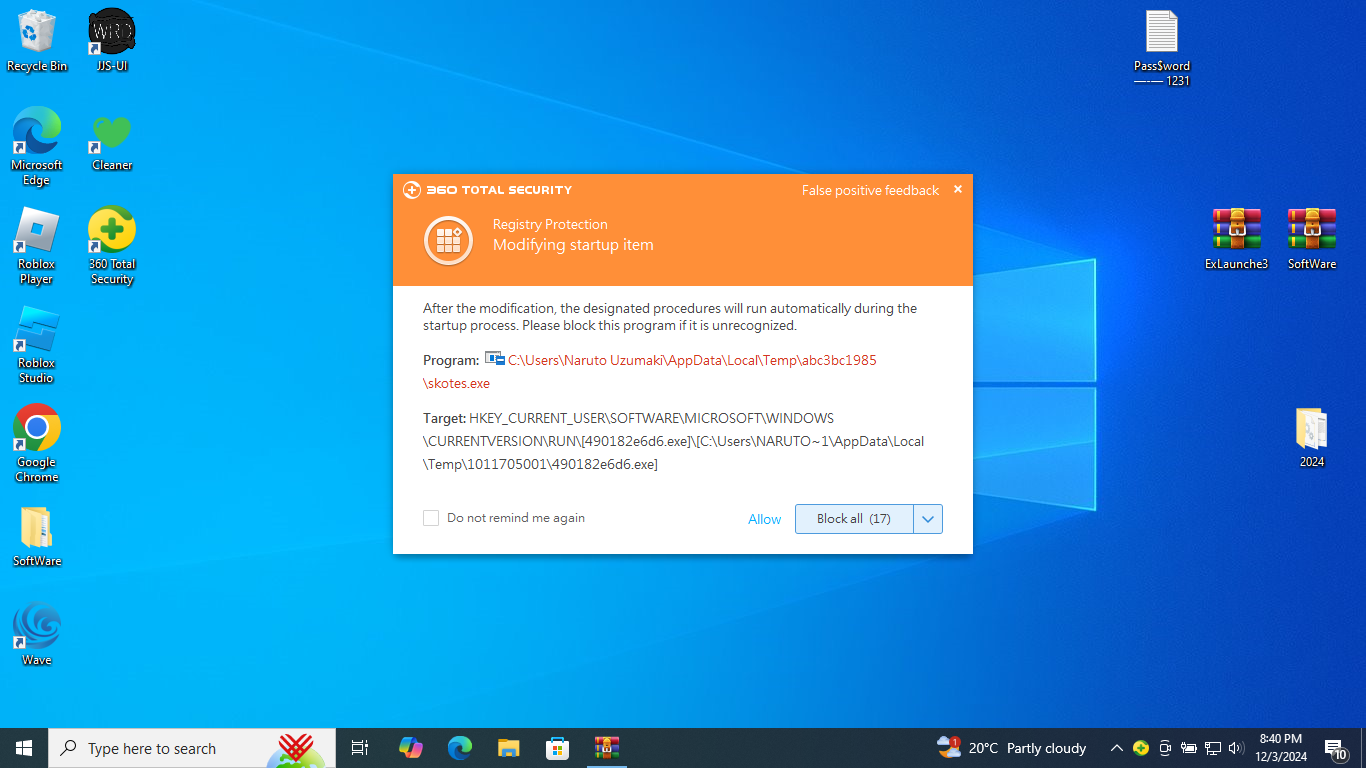This screenshot has height=768, width=1366.
Task: Click False positive feedback link
Action: pyautogui.click(x=870, y=190)
